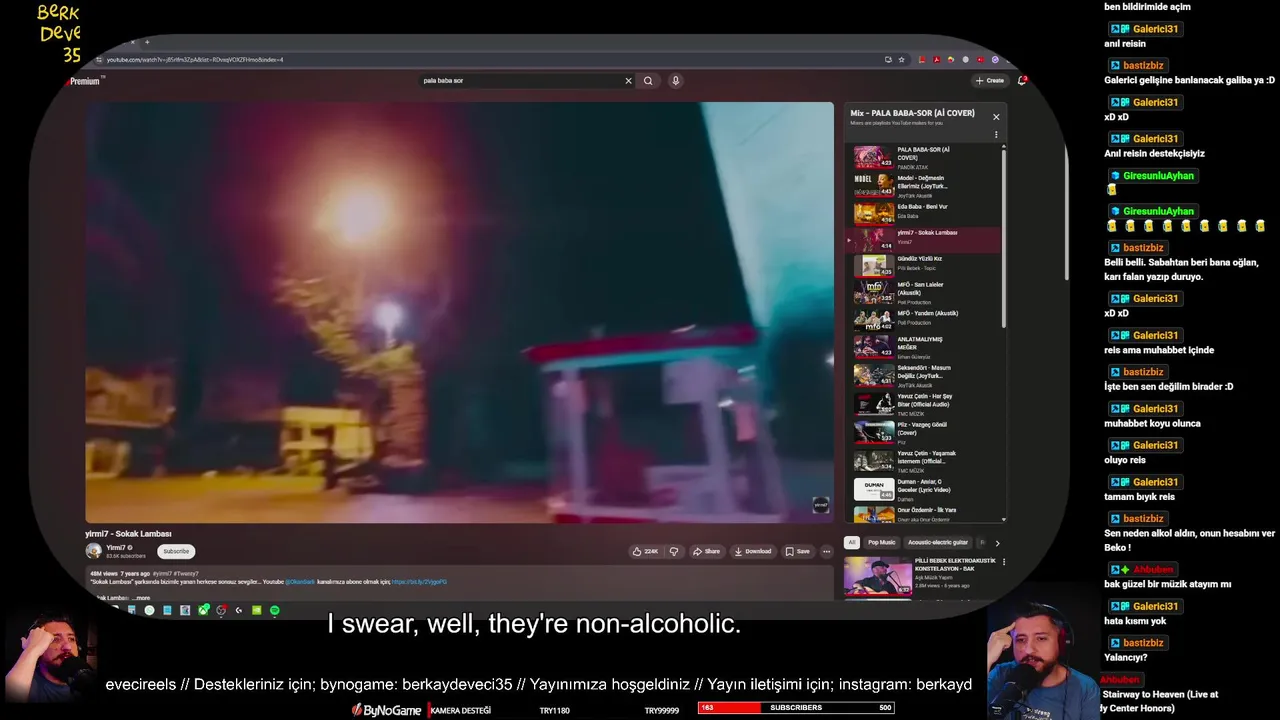Select the 'Pop Music' filter chip
Viewport: 1280px width, 720px height.
point(881,543)
